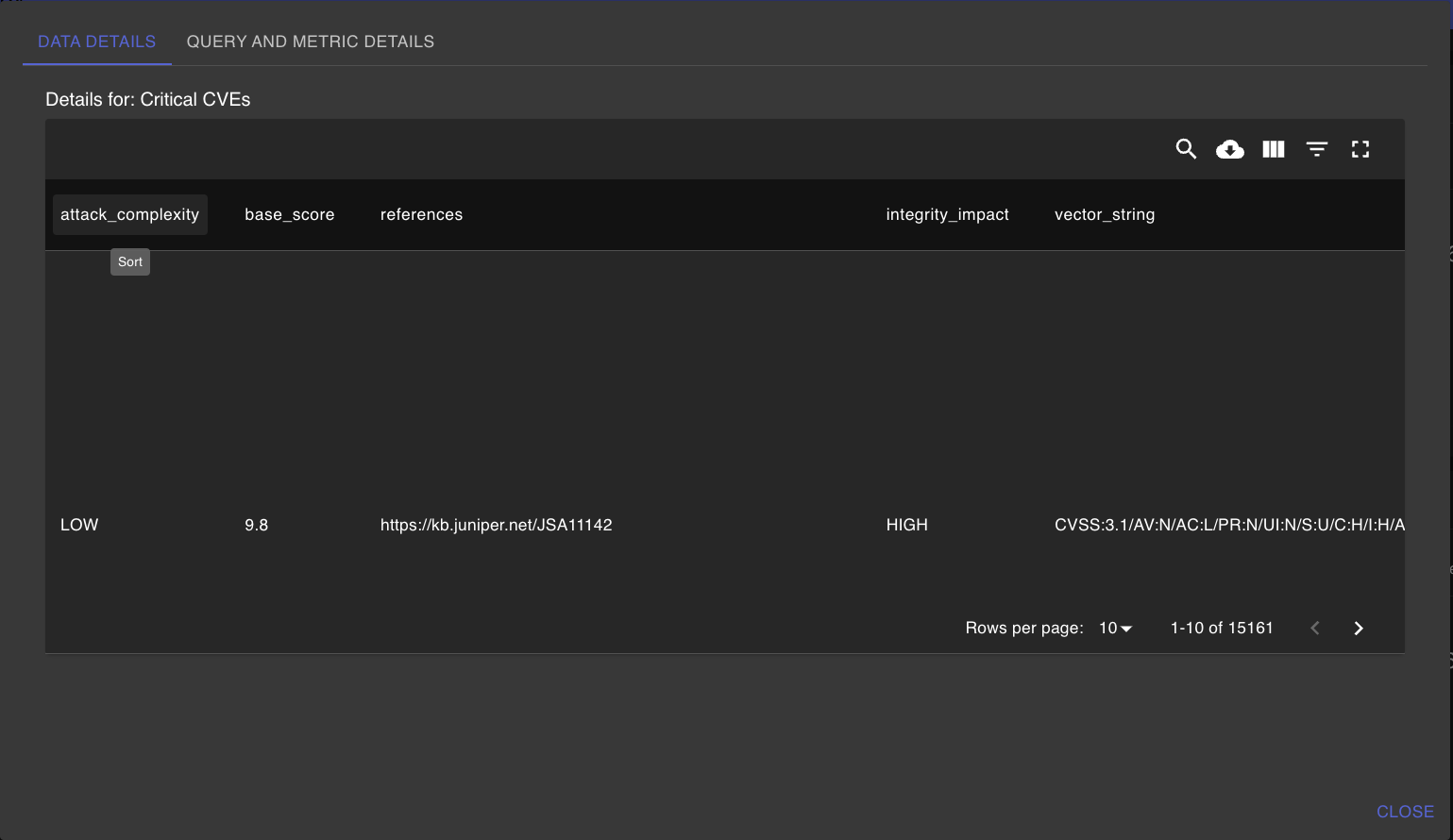Click the references column header

point(421,214)
